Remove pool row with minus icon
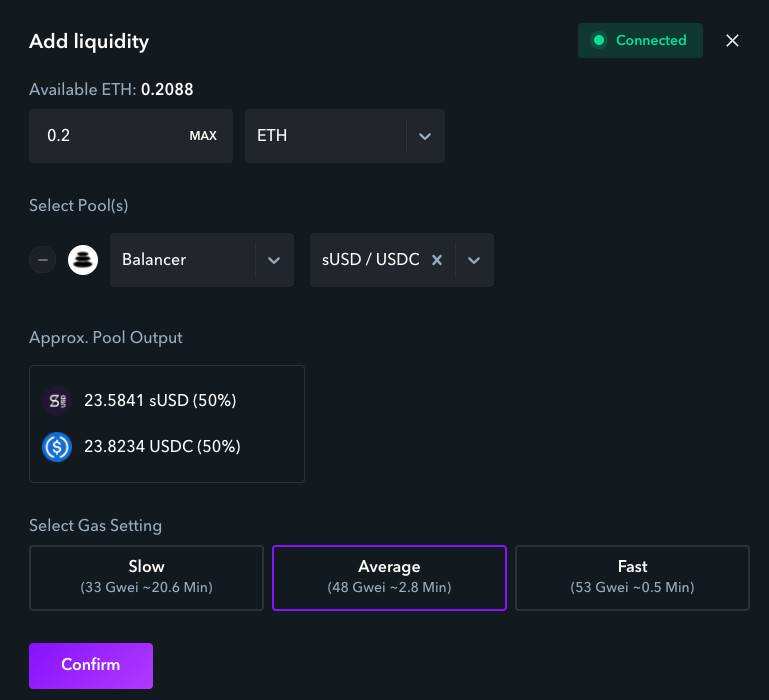This screenshot has height=700, width=769. pyautogui.click(x=43, y=260)
